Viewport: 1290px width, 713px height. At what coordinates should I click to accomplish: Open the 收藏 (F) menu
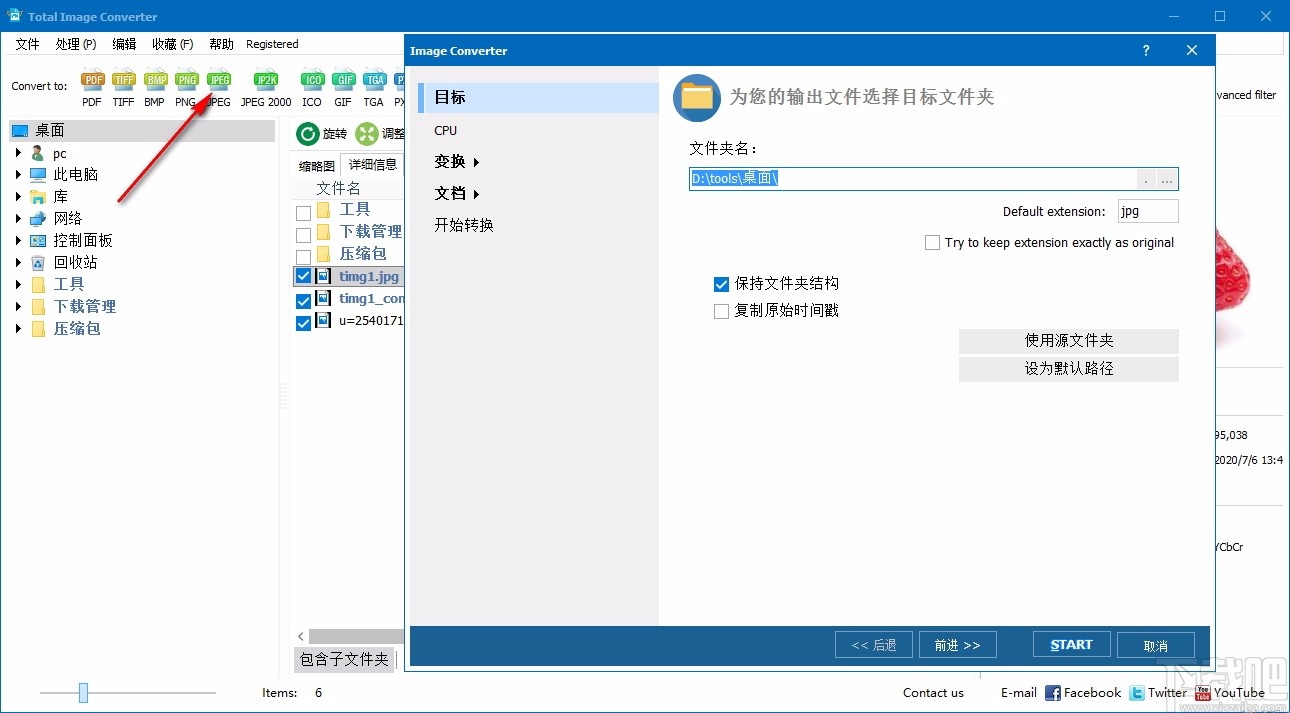click(173, 44)
